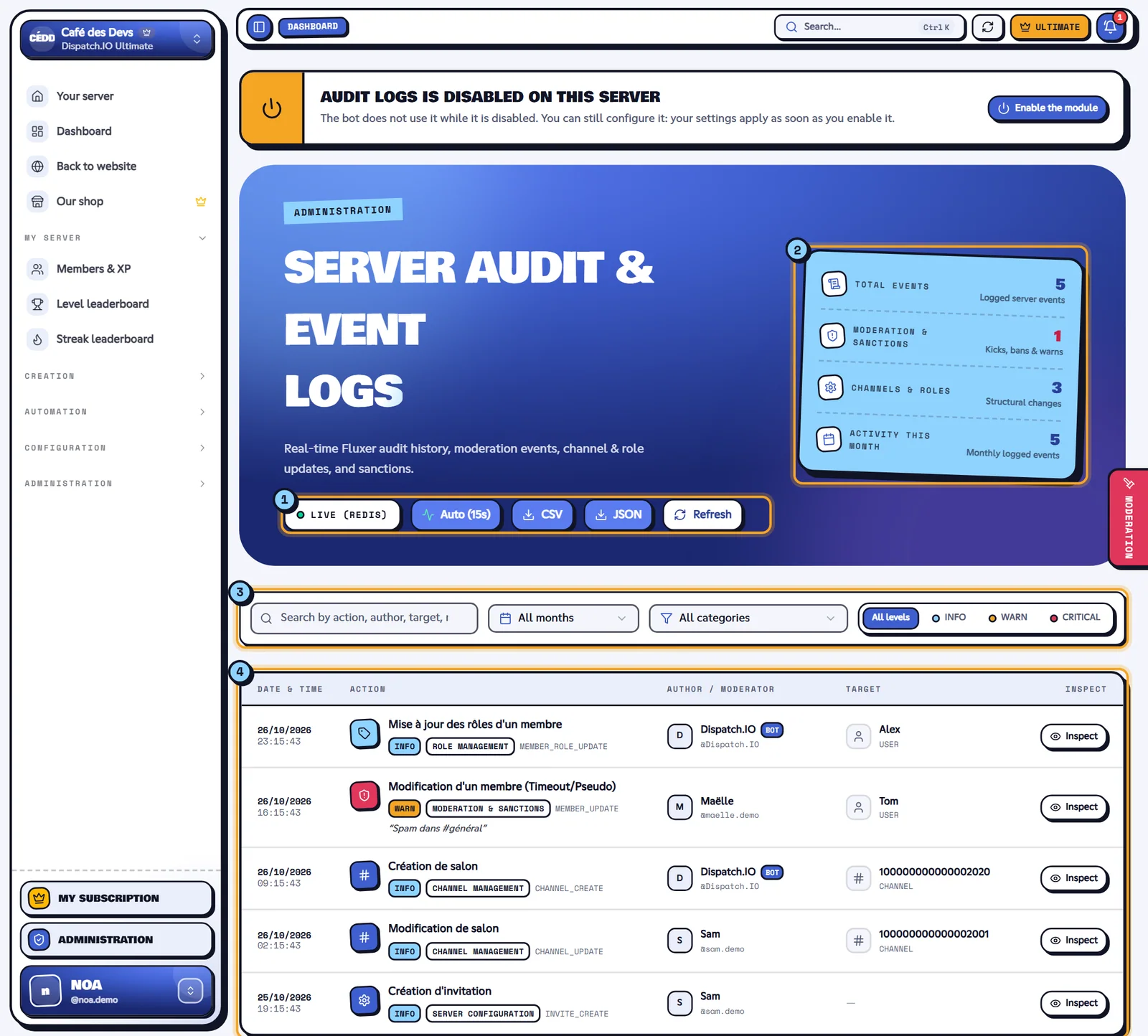Open Streak leaderboard page
Viewport: 1148px width, 1036px height.
tap(116, 339)
